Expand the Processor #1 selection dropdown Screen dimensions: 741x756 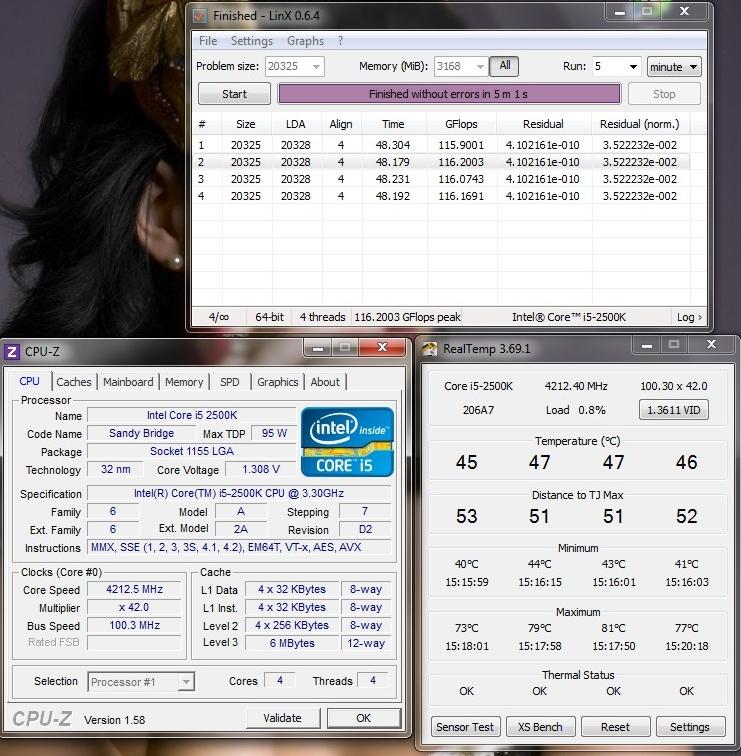coord(186,682)
